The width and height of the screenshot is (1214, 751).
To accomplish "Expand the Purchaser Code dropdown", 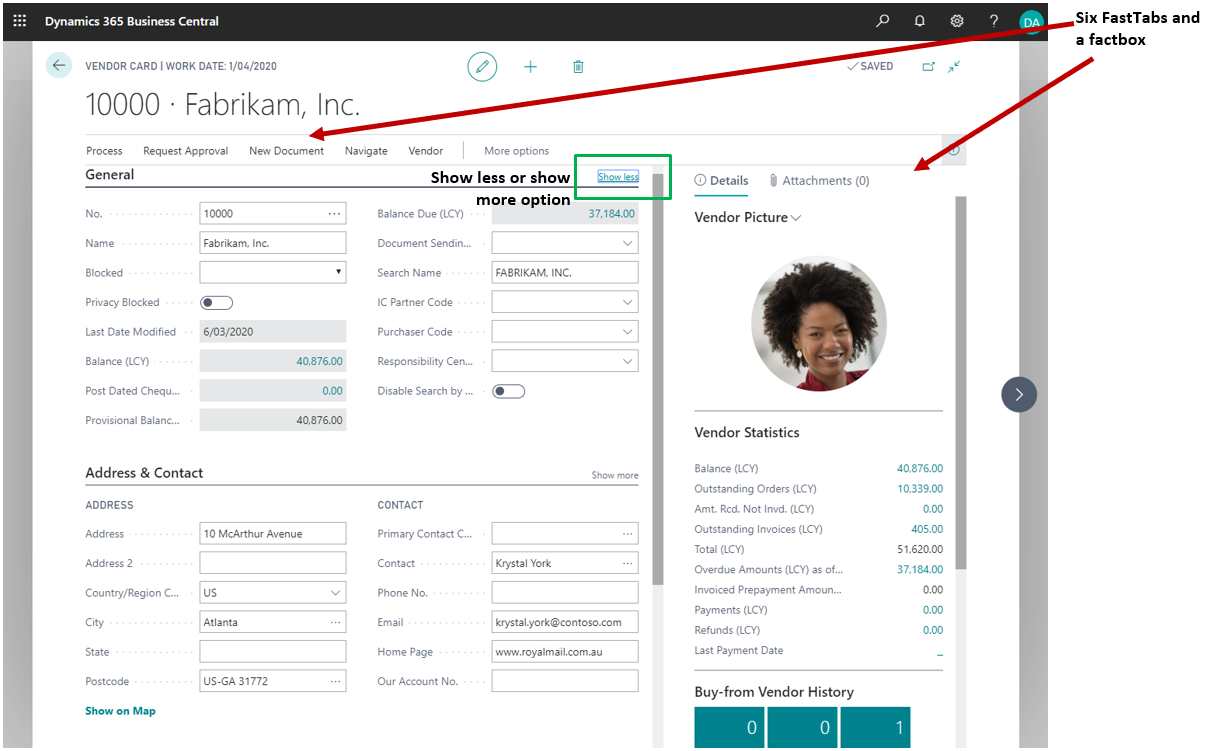I will (627, 332).
